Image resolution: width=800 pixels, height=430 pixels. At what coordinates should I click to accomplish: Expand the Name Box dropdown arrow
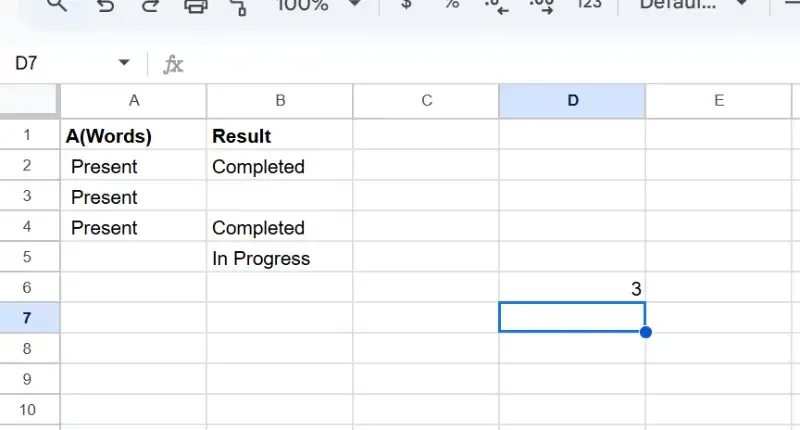click(x=124, y=63)
